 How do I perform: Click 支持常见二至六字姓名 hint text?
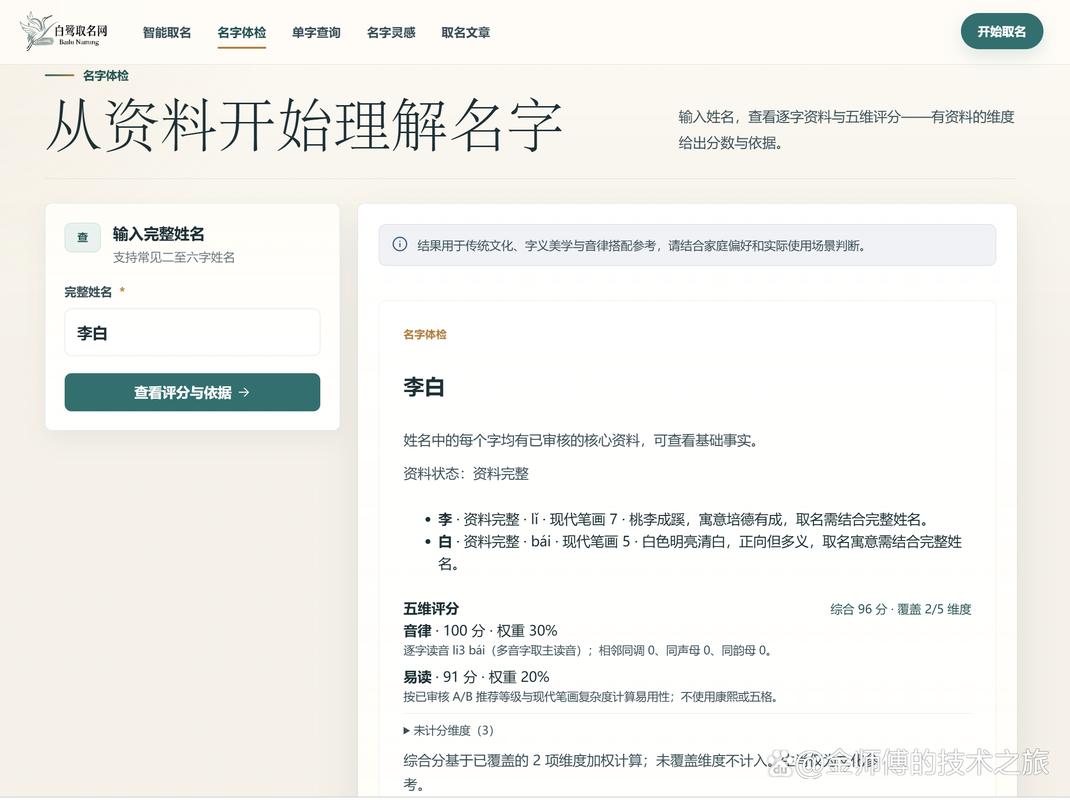point(174,257)
